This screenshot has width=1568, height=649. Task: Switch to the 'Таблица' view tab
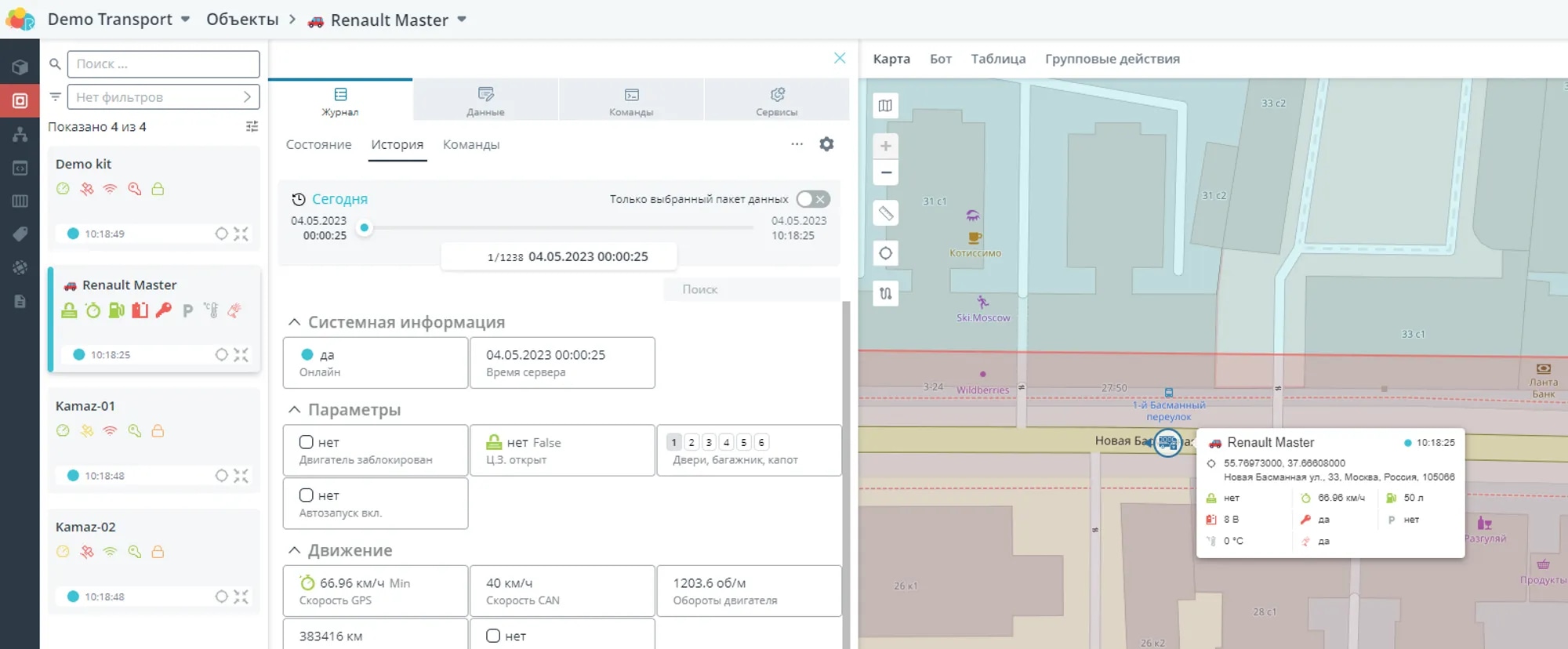[997, 59]
